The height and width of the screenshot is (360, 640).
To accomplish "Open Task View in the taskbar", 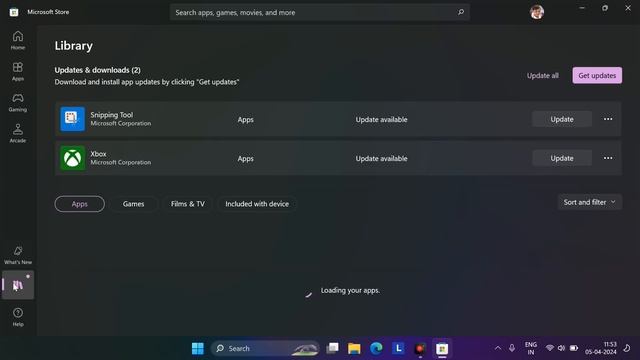I will pyautogui.click(x=333, y=348).
